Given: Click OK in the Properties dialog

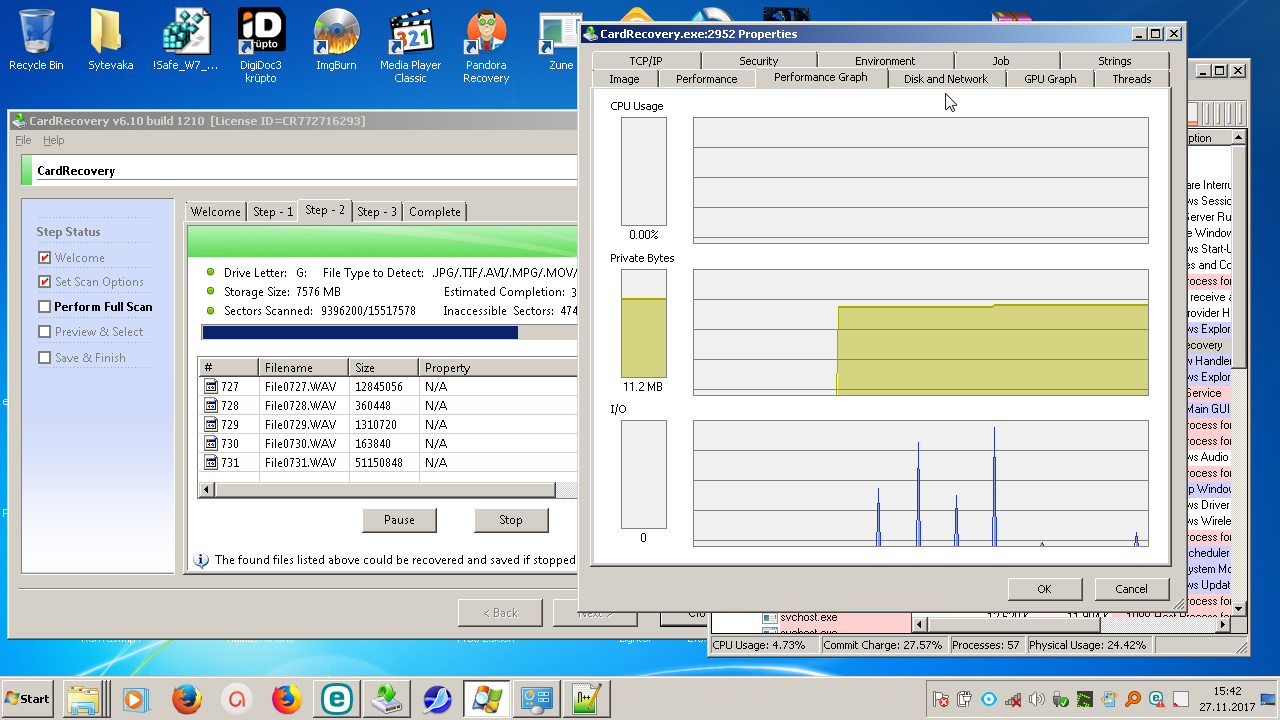Looking at the screenshot, I should [x=1044, y=589].
